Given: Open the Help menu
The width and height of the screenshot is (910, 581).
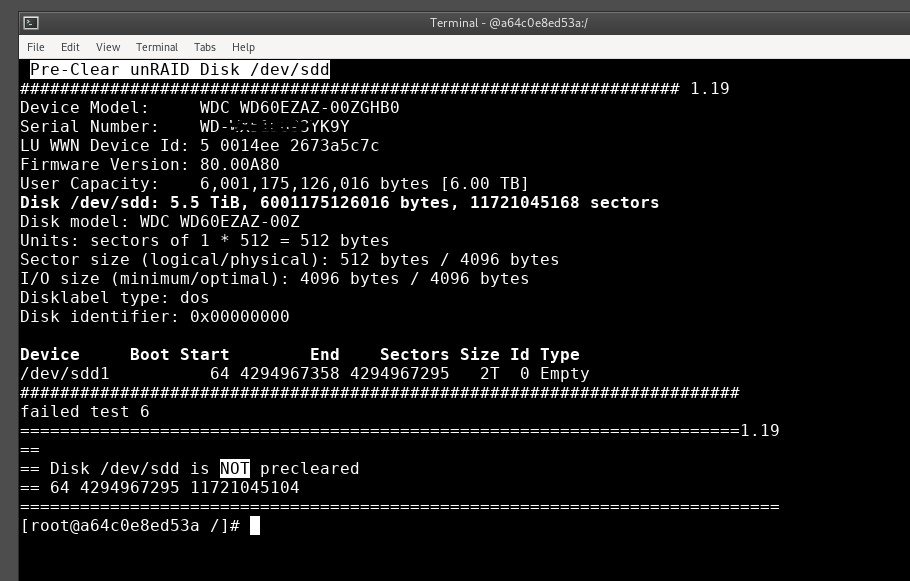Looking at the screenshot, I should click(x=243, y=47).
